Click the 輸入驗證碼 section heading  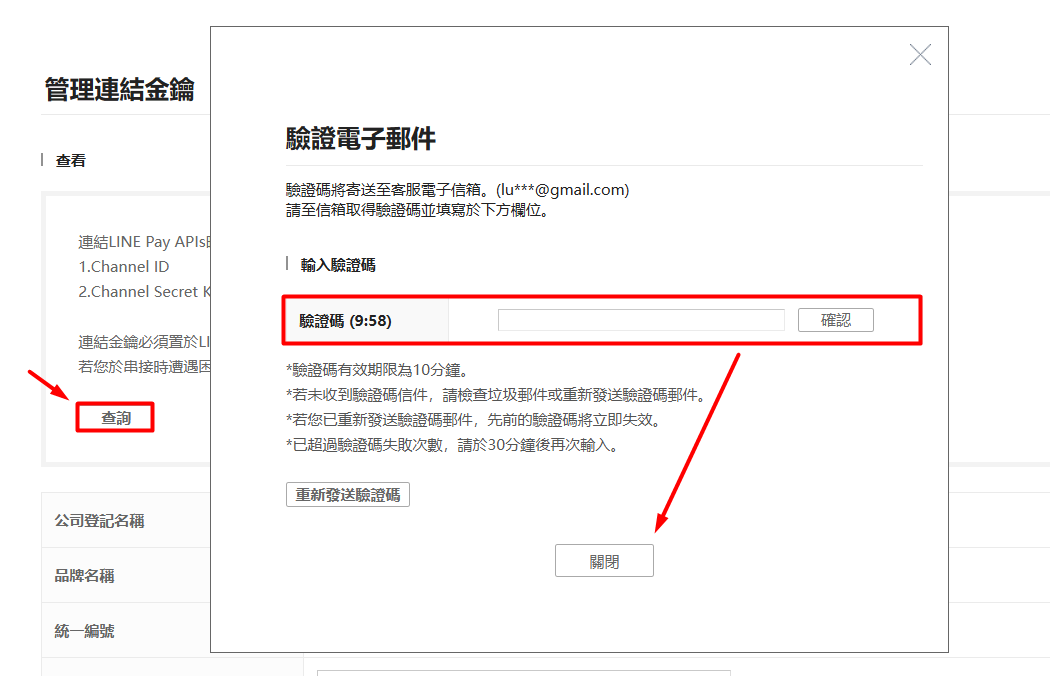tap(338, 265)
